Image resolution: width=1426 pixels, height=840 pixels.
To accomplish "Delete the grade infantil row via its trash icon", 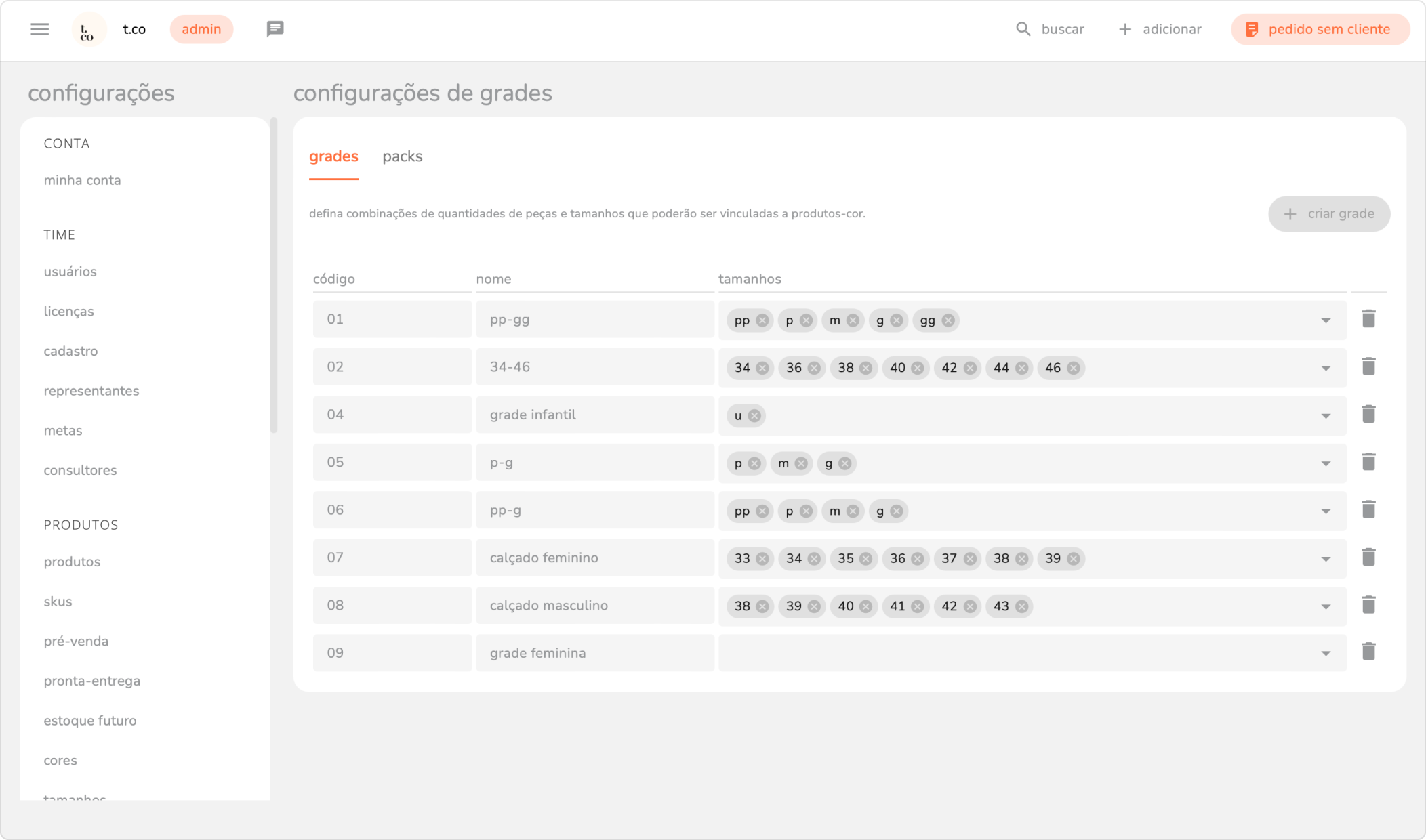I will tap(1368, 415).
